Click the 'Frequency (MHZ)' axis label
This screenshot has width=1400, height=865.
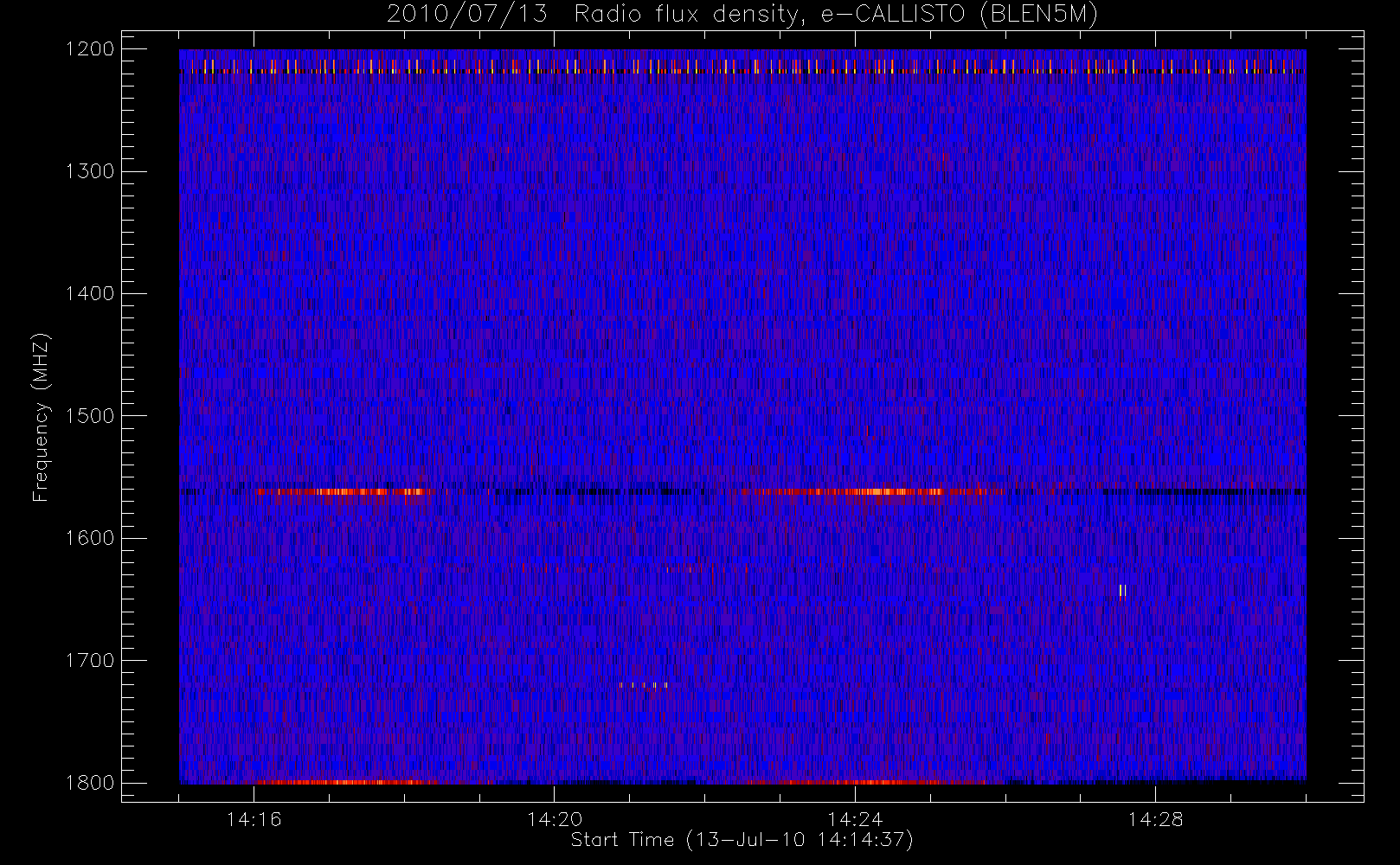pos(41,417)
